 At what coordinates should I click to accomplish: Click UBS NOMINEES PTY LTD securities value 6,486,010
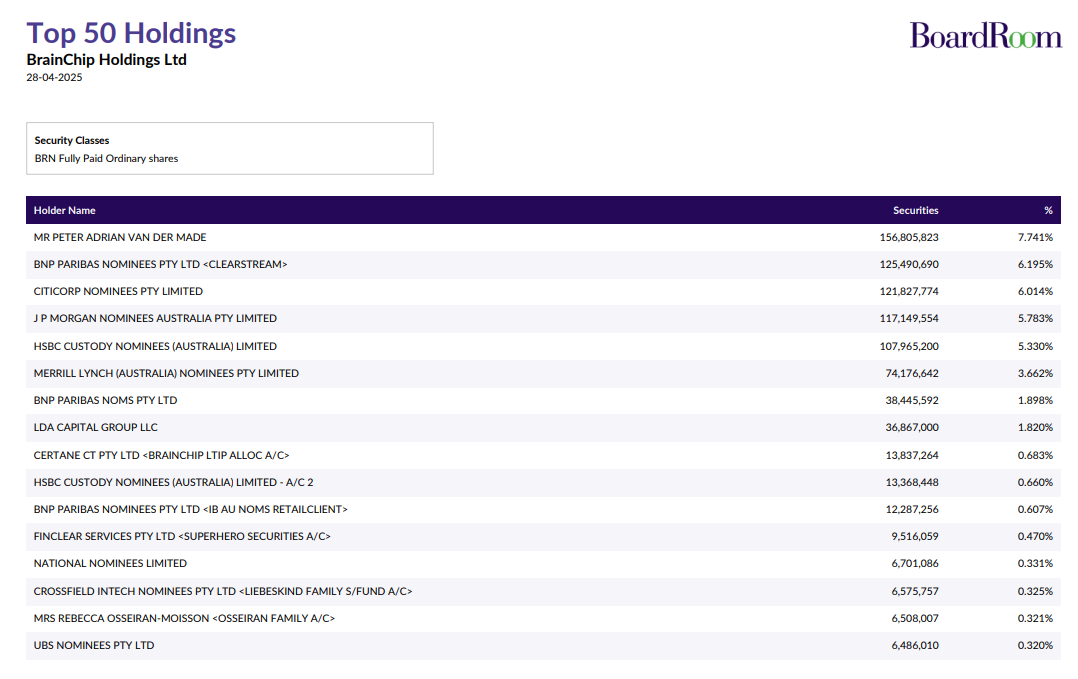[x=914, y=646]
